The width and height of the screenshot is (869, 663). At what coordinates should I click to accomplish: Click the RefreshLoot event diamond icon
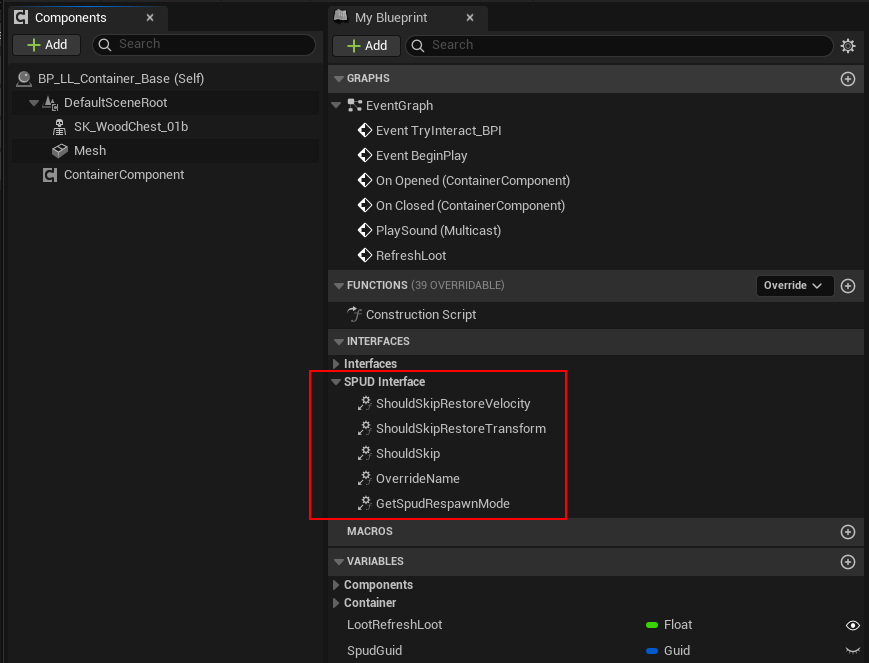(x=365, y=255)
